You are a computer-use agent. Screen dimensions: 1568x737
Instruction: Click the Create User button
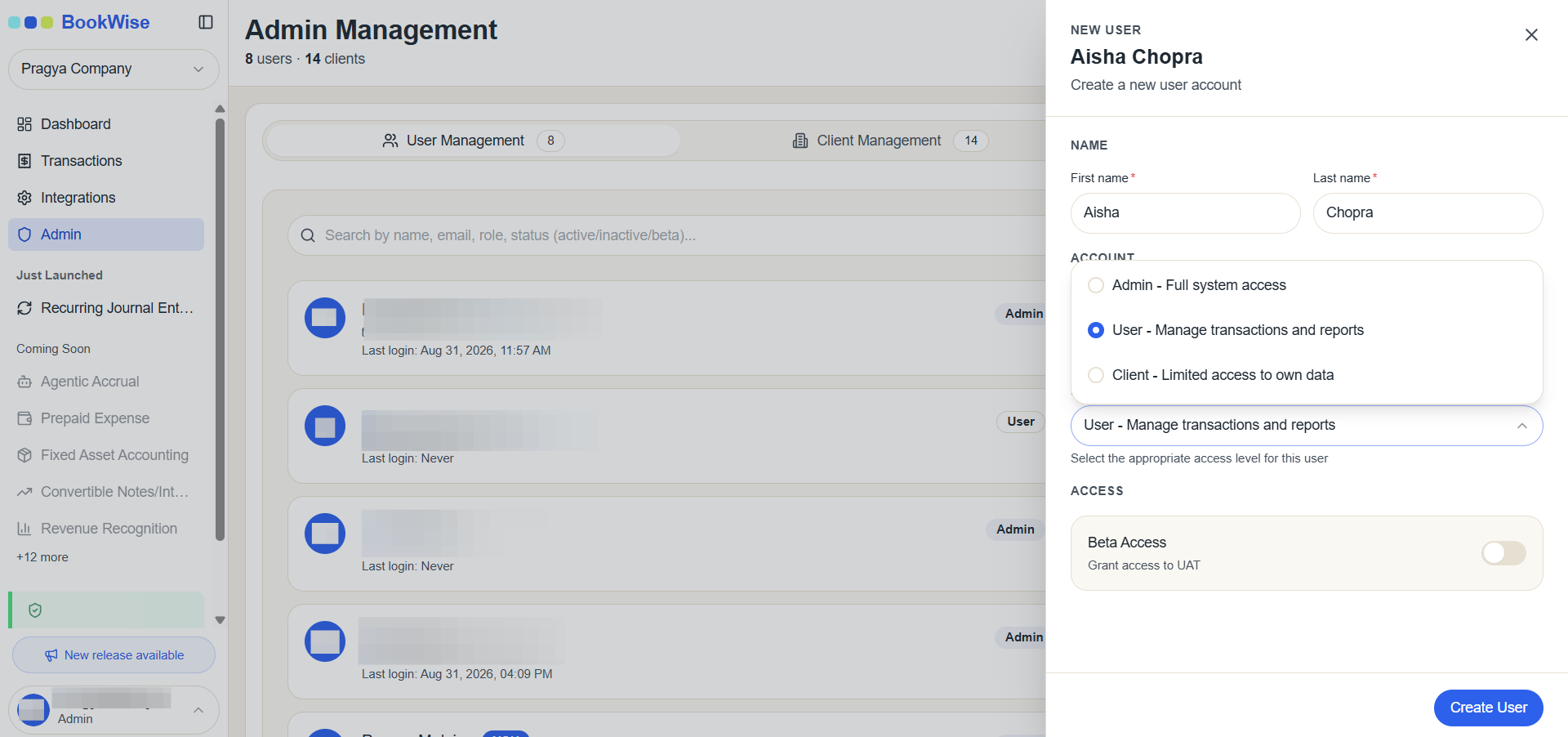coord(1488,708)
